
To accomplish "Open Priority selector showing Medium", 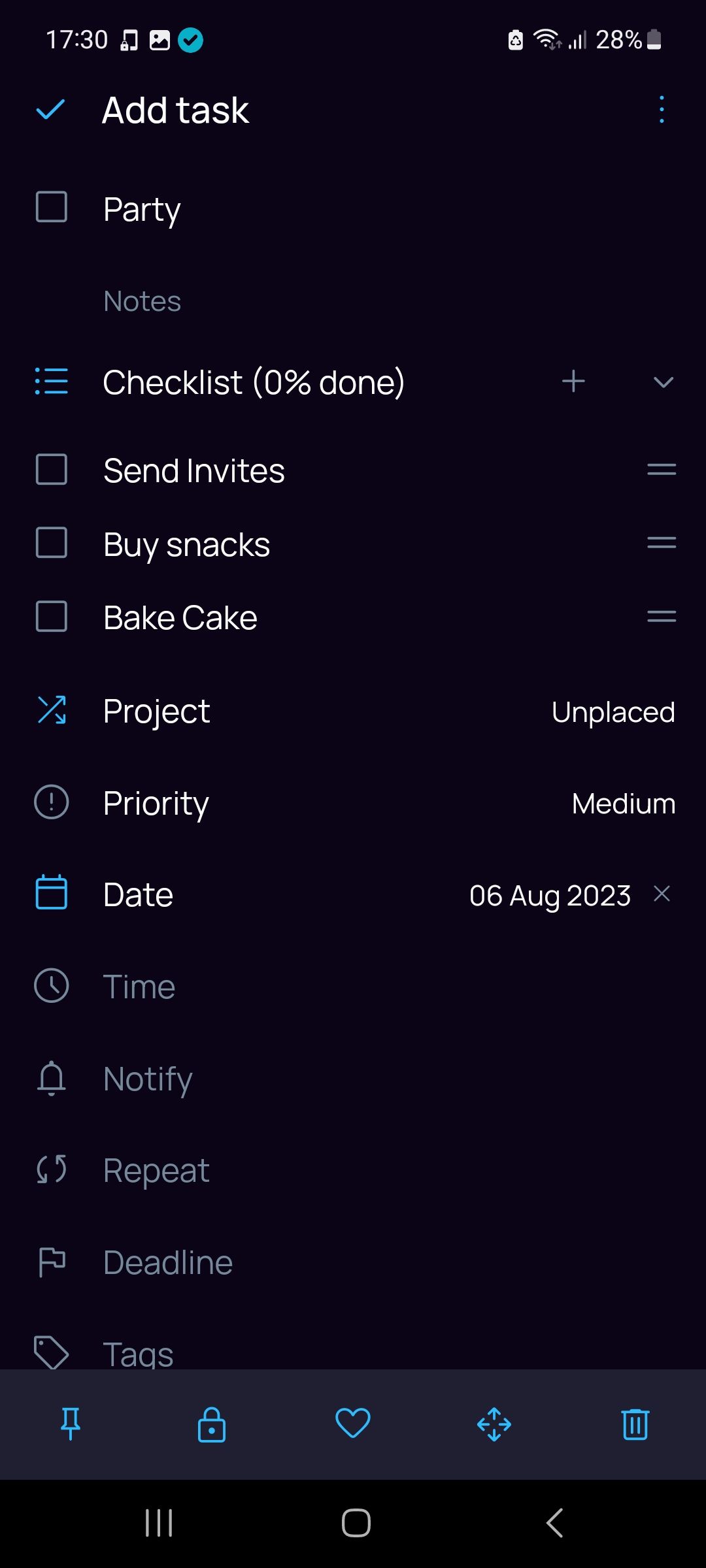I will [x=623, y=804].
